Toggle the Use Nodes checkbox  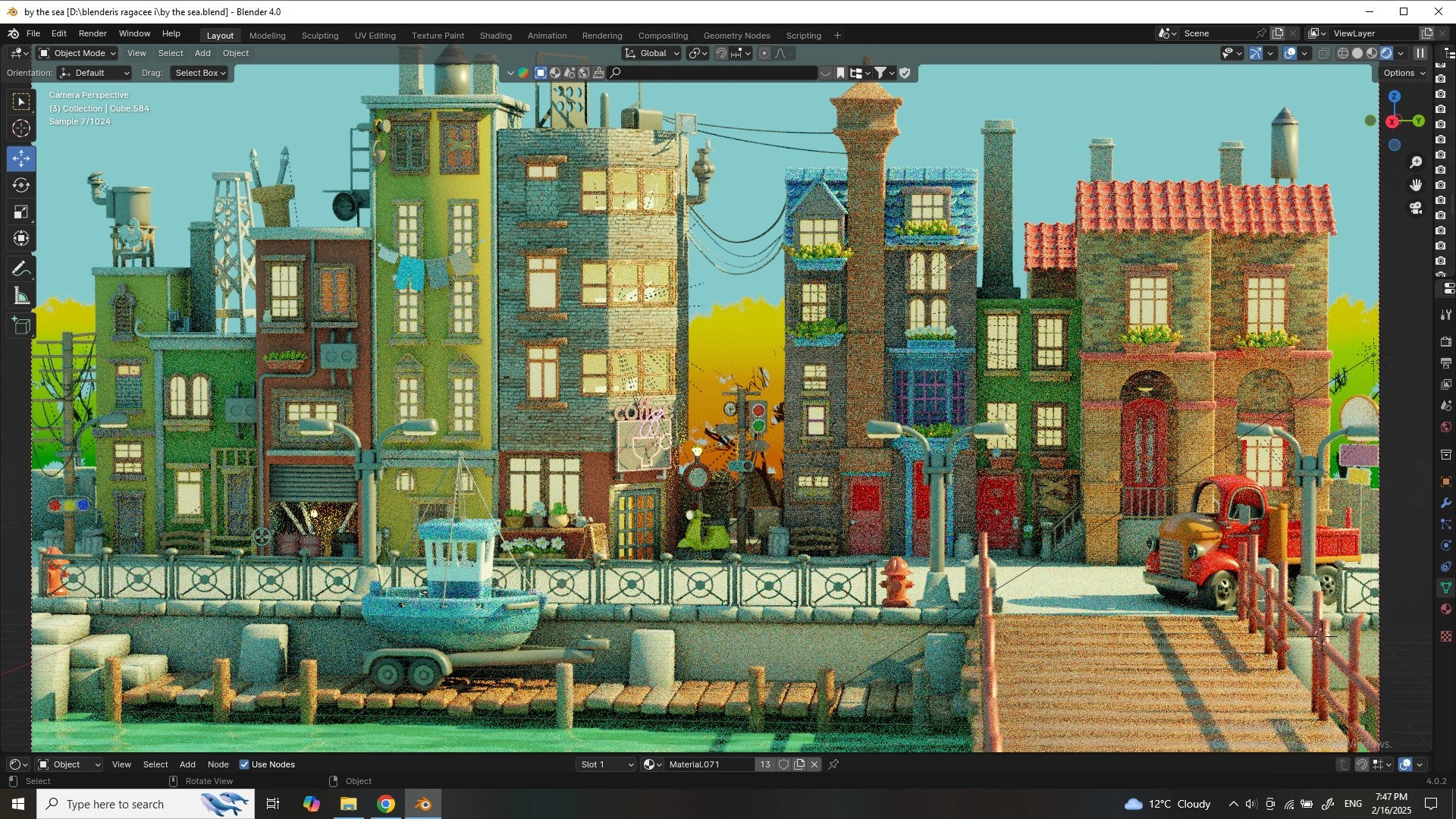click(244, 764)
